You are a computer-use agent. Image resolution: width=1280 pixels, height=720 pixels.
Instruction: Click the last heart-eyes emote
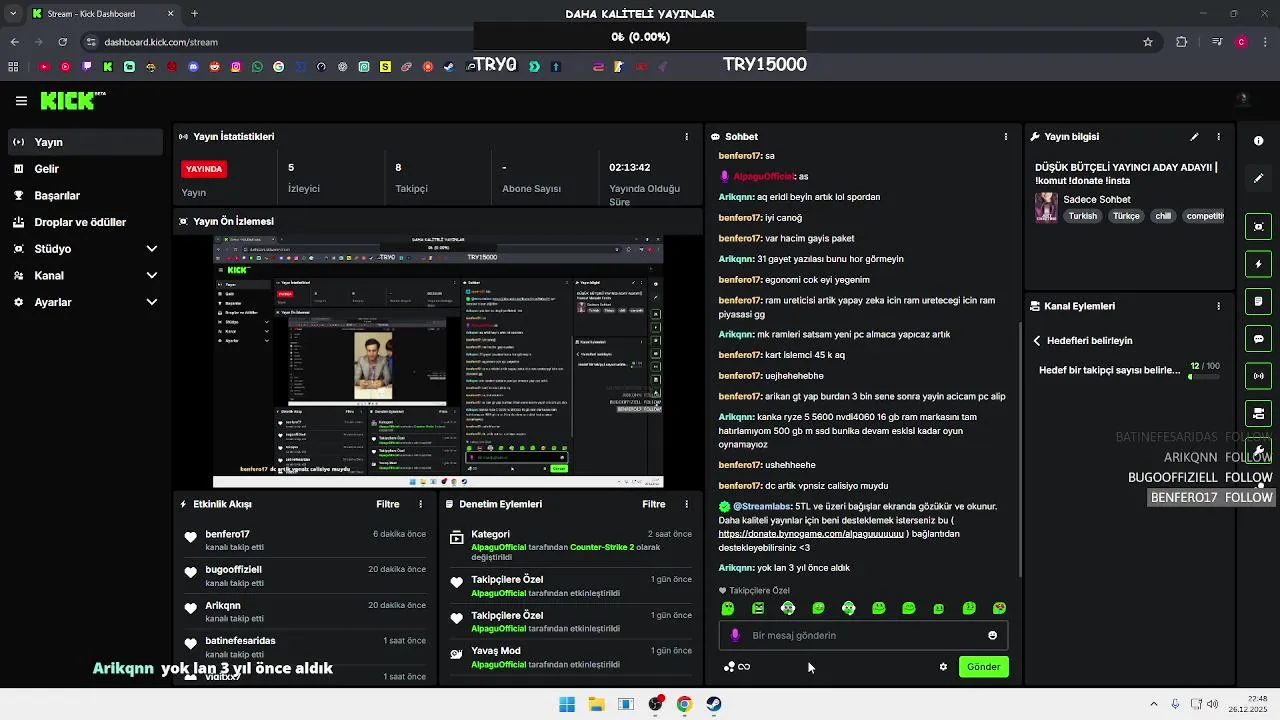(x=999, y=608)
